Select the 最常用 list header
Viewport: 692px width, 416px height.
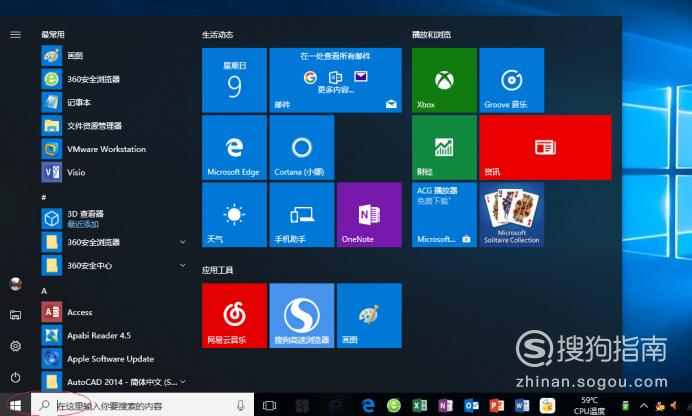[53, 34]
